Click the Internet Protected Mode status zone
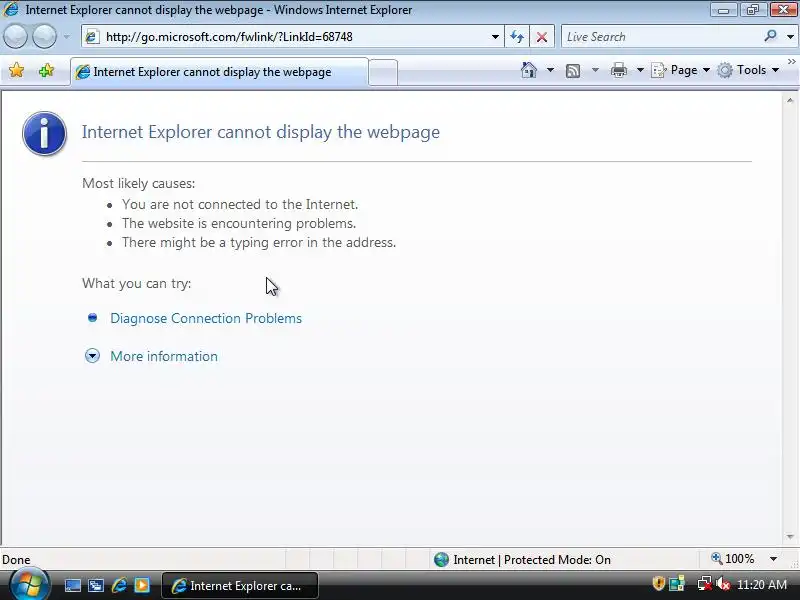This screenshot has height=600, width=800. (x=522, y=560)
